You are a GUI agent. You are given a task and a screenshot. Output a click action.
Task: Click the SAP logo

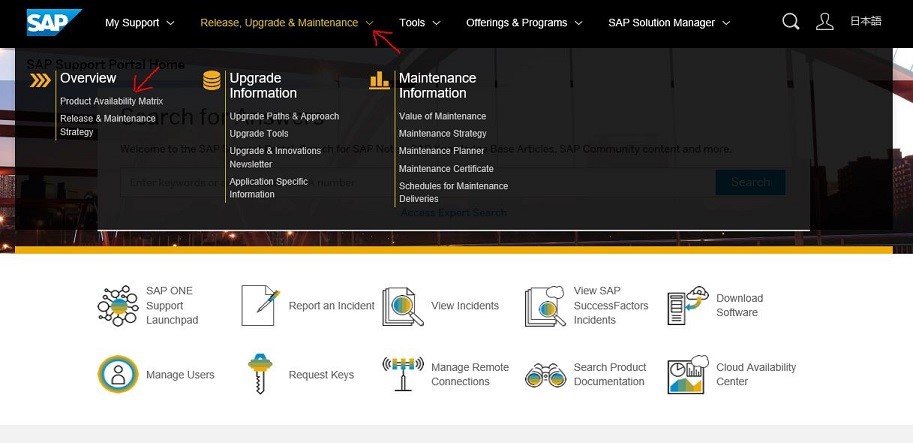point(54,22)
